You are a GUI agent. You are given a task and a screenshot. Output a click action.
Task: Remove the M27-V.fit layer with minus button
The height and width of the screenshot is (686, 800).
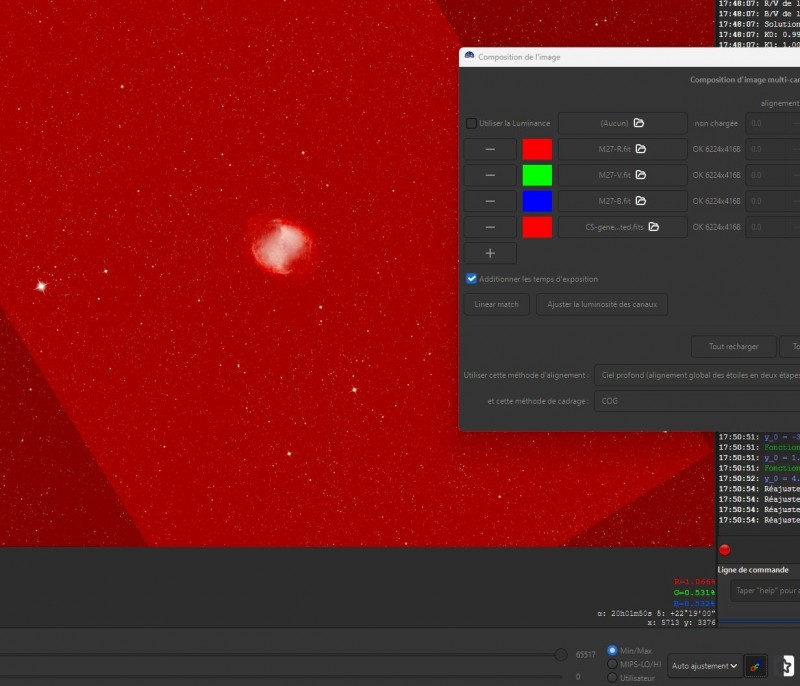pyautogui.click(x=490, y=175)
